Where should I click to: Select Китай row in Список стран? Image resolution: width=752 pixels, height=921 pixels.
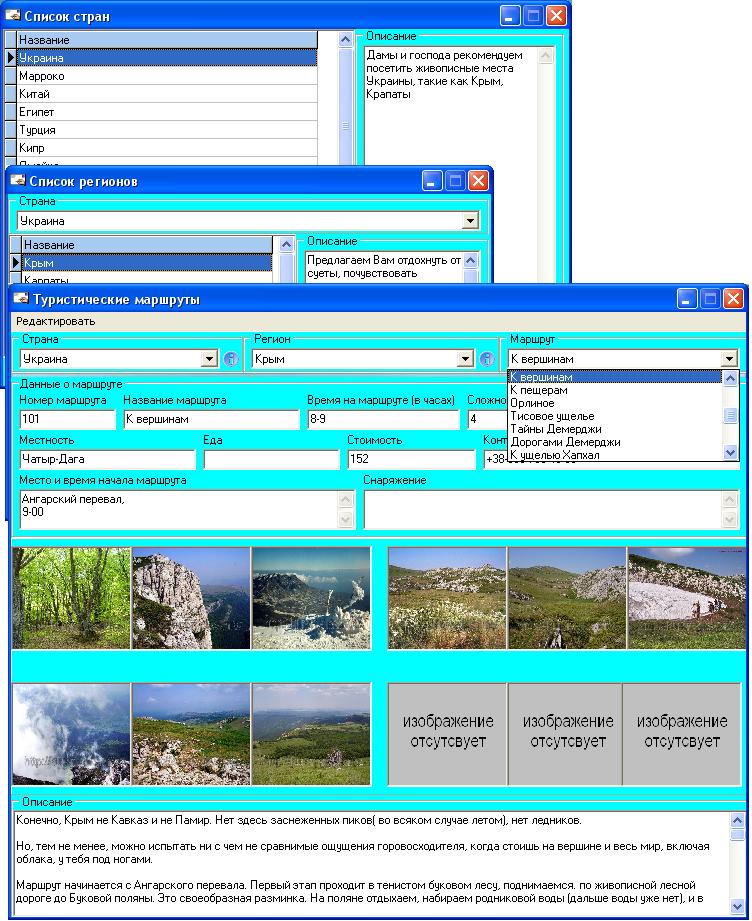167,94
